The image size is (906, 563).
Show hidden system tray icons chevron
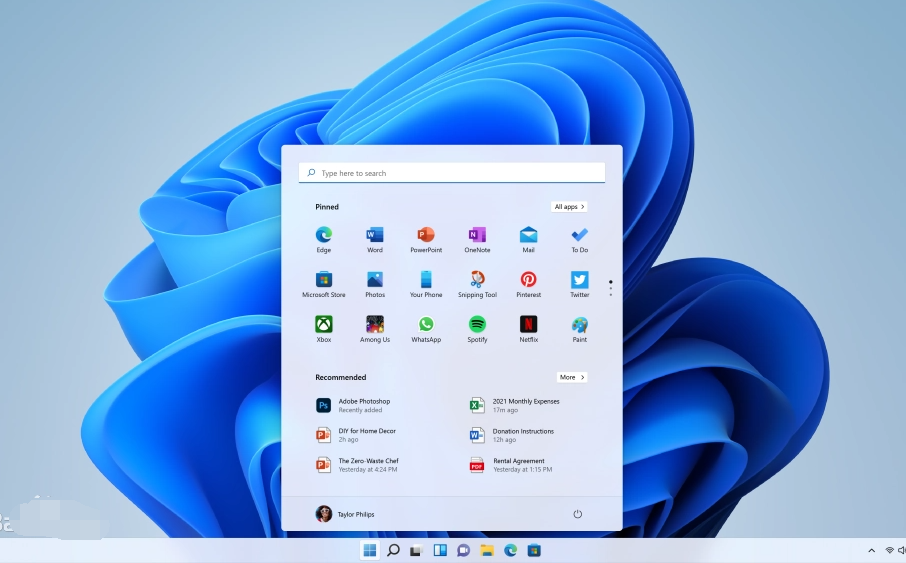[x=871, y=551]
